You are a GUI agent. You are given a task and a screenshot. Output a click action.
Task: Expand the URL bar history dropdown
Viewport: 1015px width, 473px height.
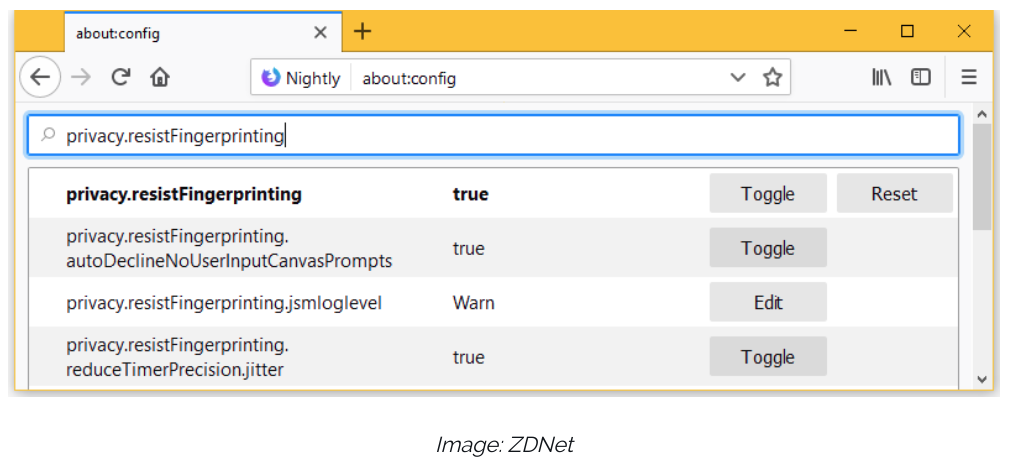click(x=738, y=78)
